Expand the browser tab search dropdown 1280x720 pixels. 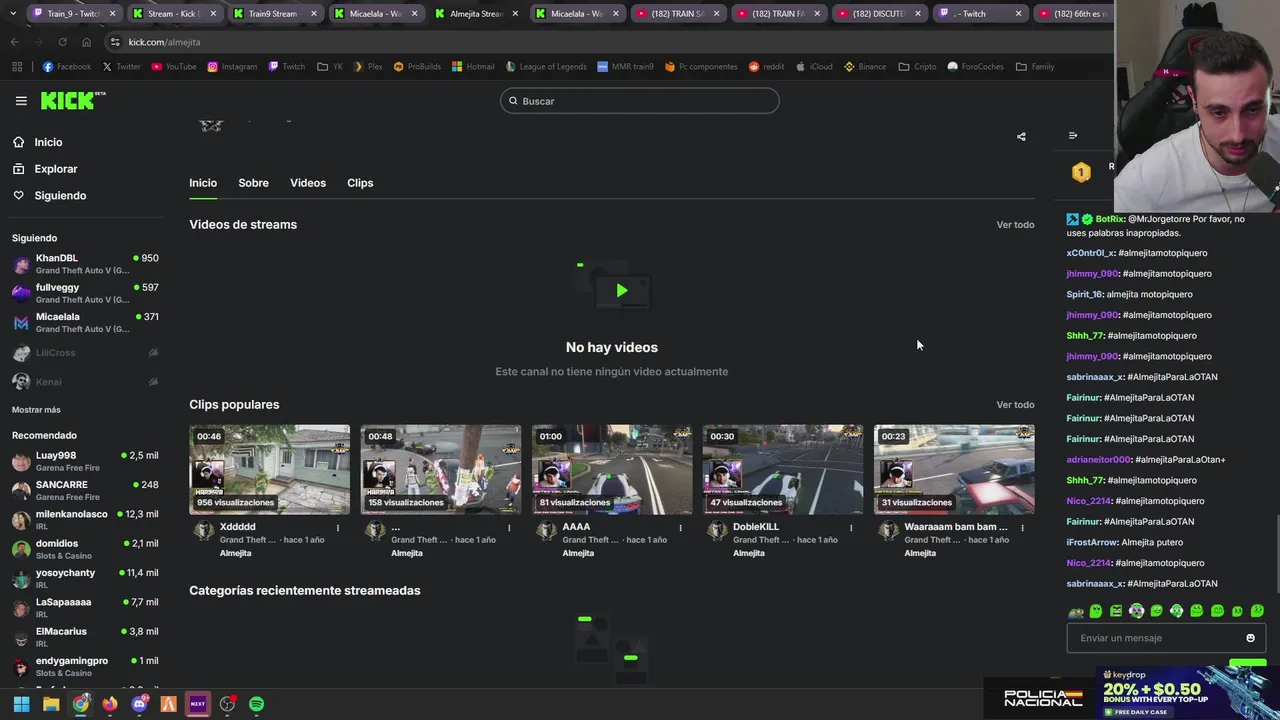12,14
